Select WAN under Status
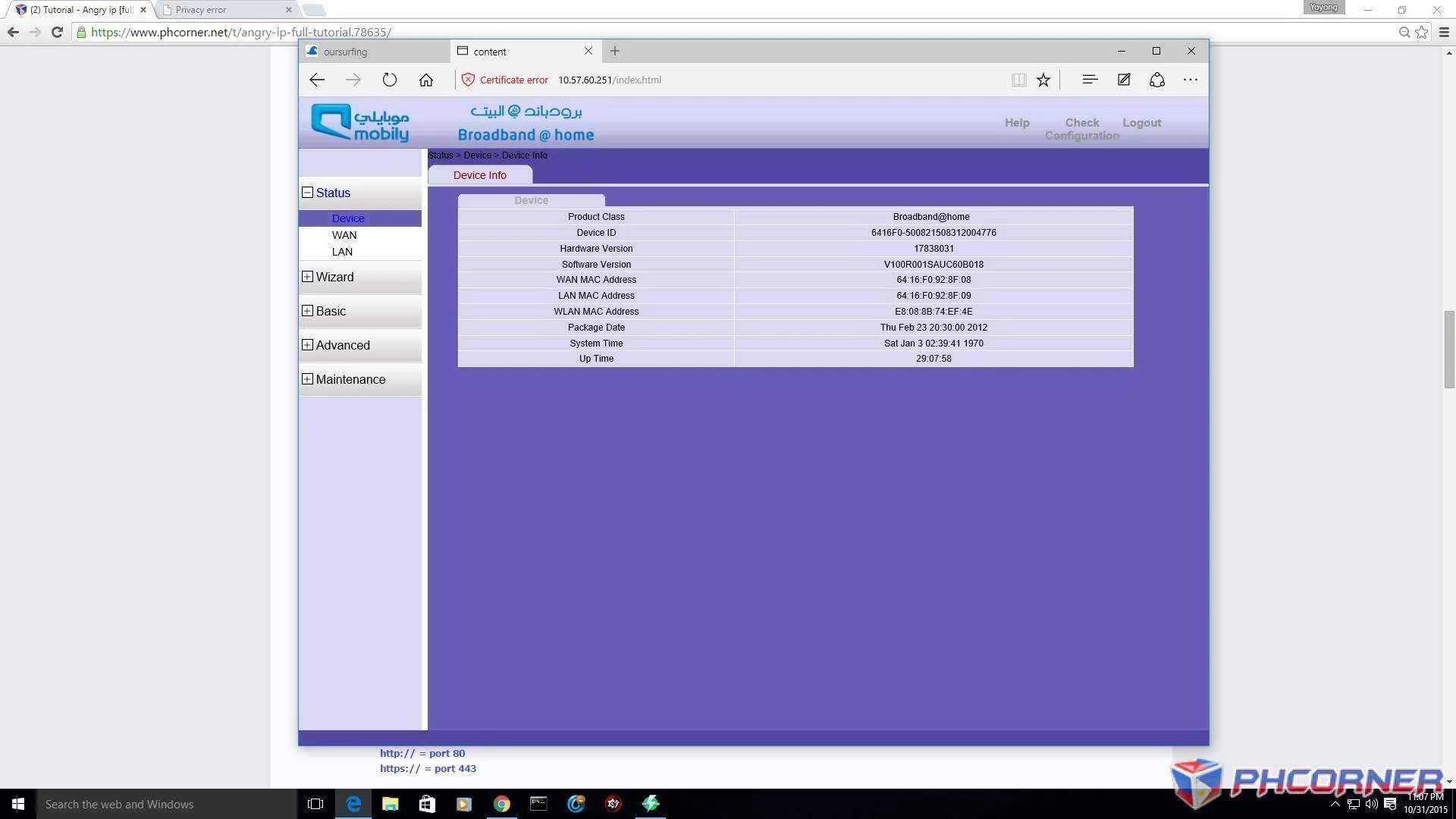1456x819 pixels. [344, 235]
